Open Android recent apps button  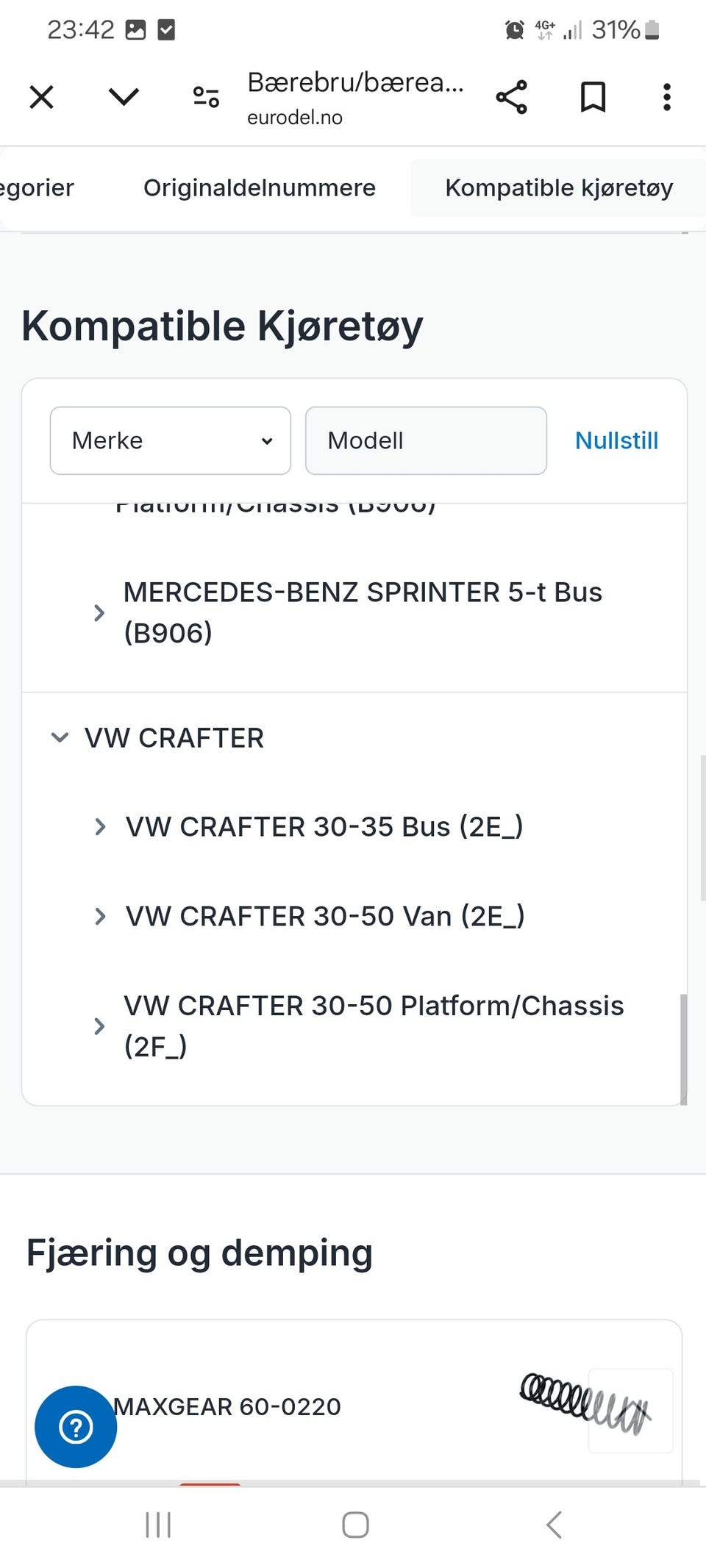coord(158,1525)
